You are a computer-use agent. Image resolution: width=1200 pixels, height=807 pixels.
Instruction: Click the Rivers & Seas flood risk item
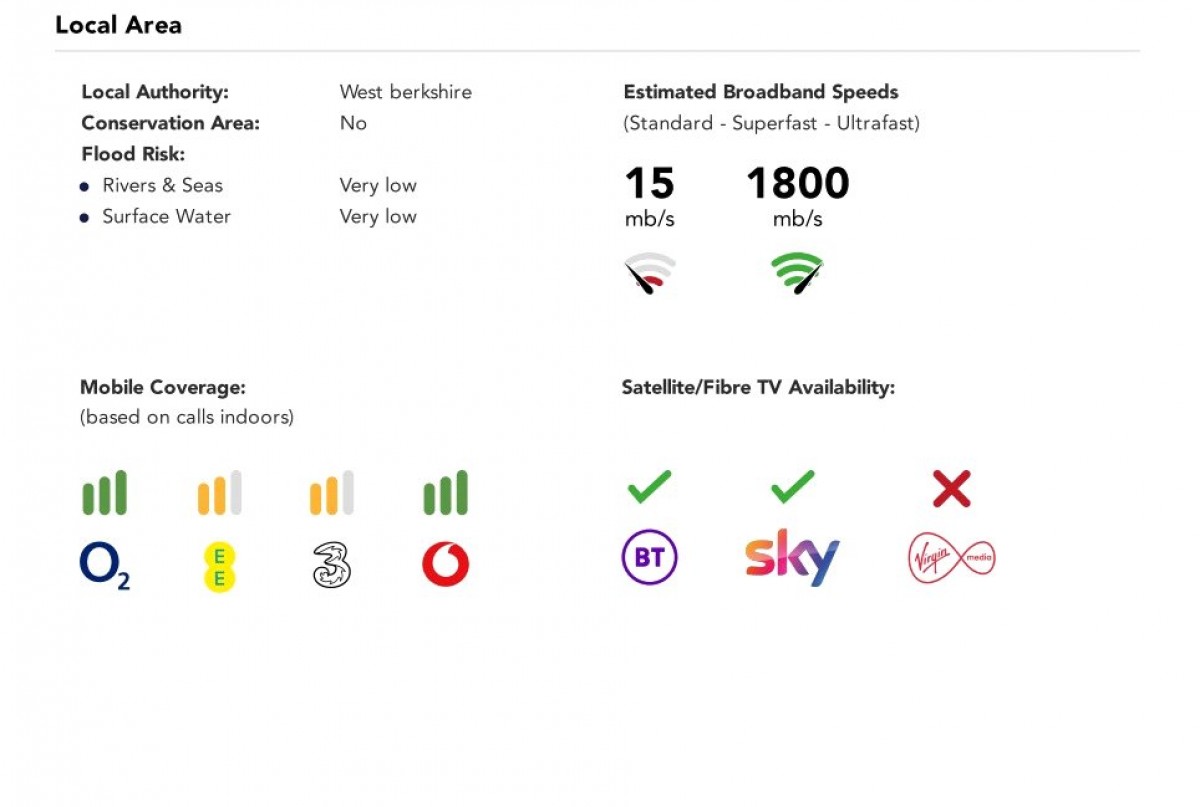point(162,185)
